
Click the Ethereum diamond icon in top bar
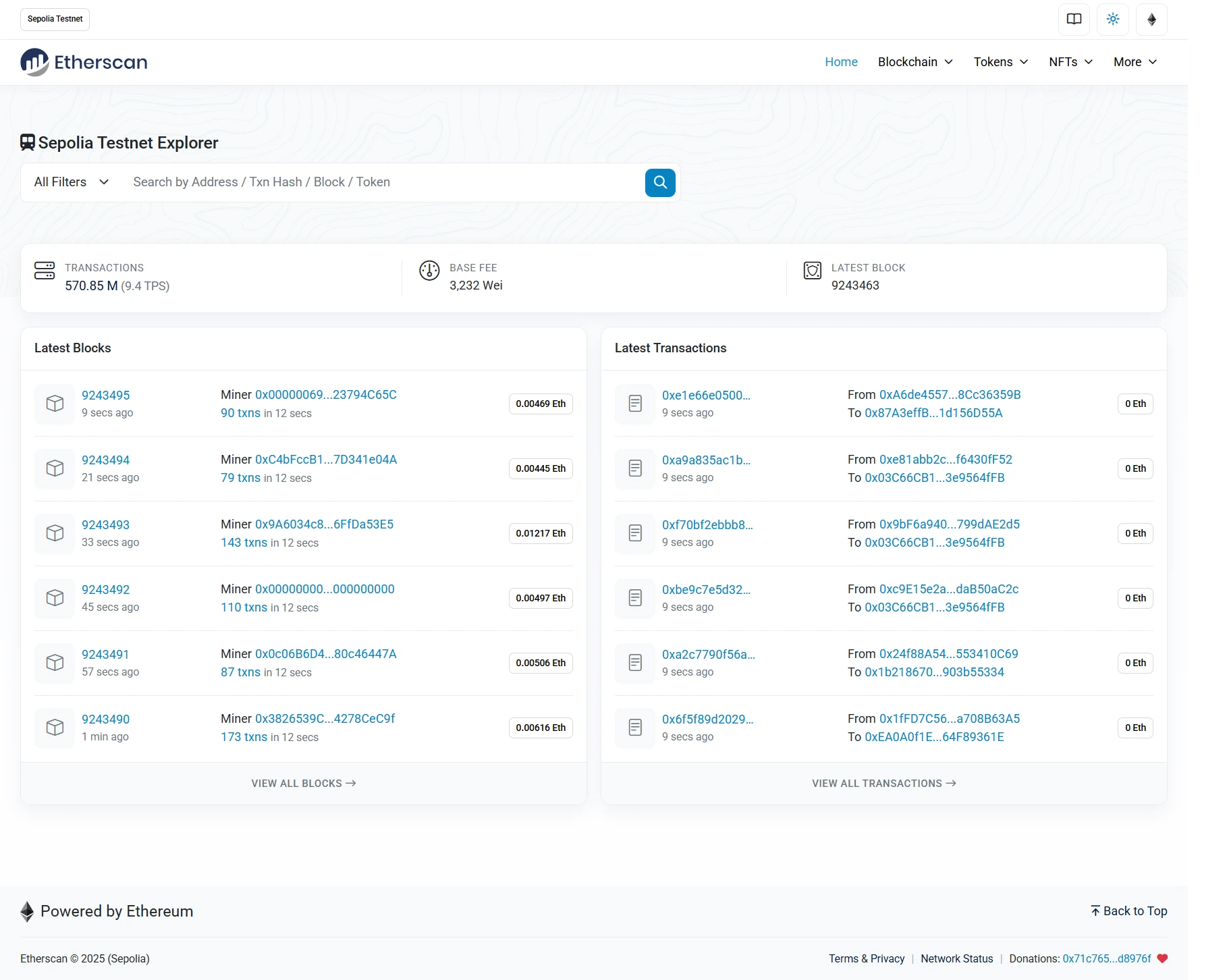tap(1152, 19)
